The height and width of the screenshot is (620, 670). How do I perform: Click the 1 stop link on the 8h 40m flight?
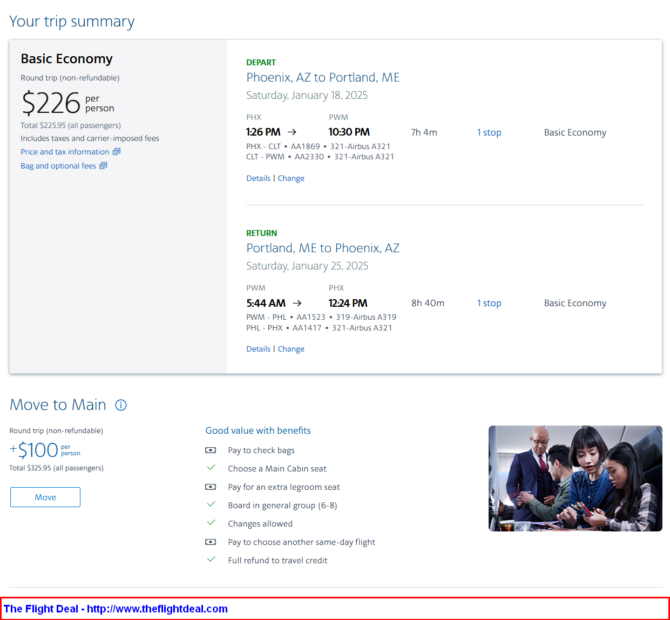(489, 303)
